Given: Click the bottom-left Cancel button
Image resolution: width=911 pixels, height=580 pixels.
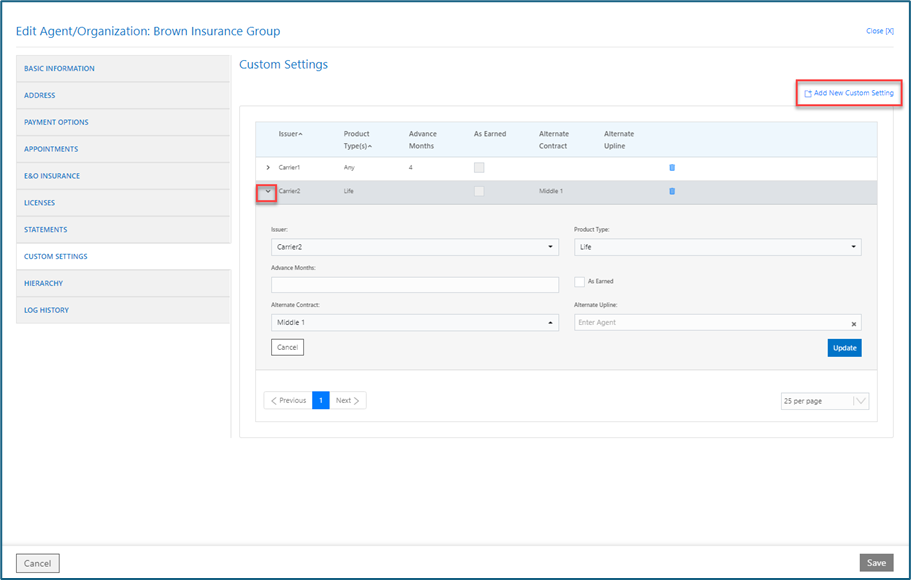Looking at the screenshot, I should click(x=38, y=563).
